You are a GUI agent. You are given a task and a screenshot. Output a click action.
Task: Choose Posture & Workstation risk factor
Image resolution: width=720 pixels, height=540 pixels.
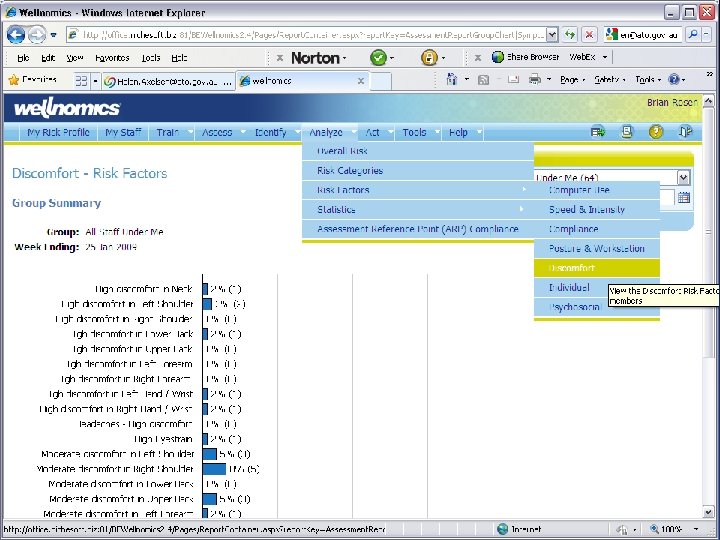(596, 248)
